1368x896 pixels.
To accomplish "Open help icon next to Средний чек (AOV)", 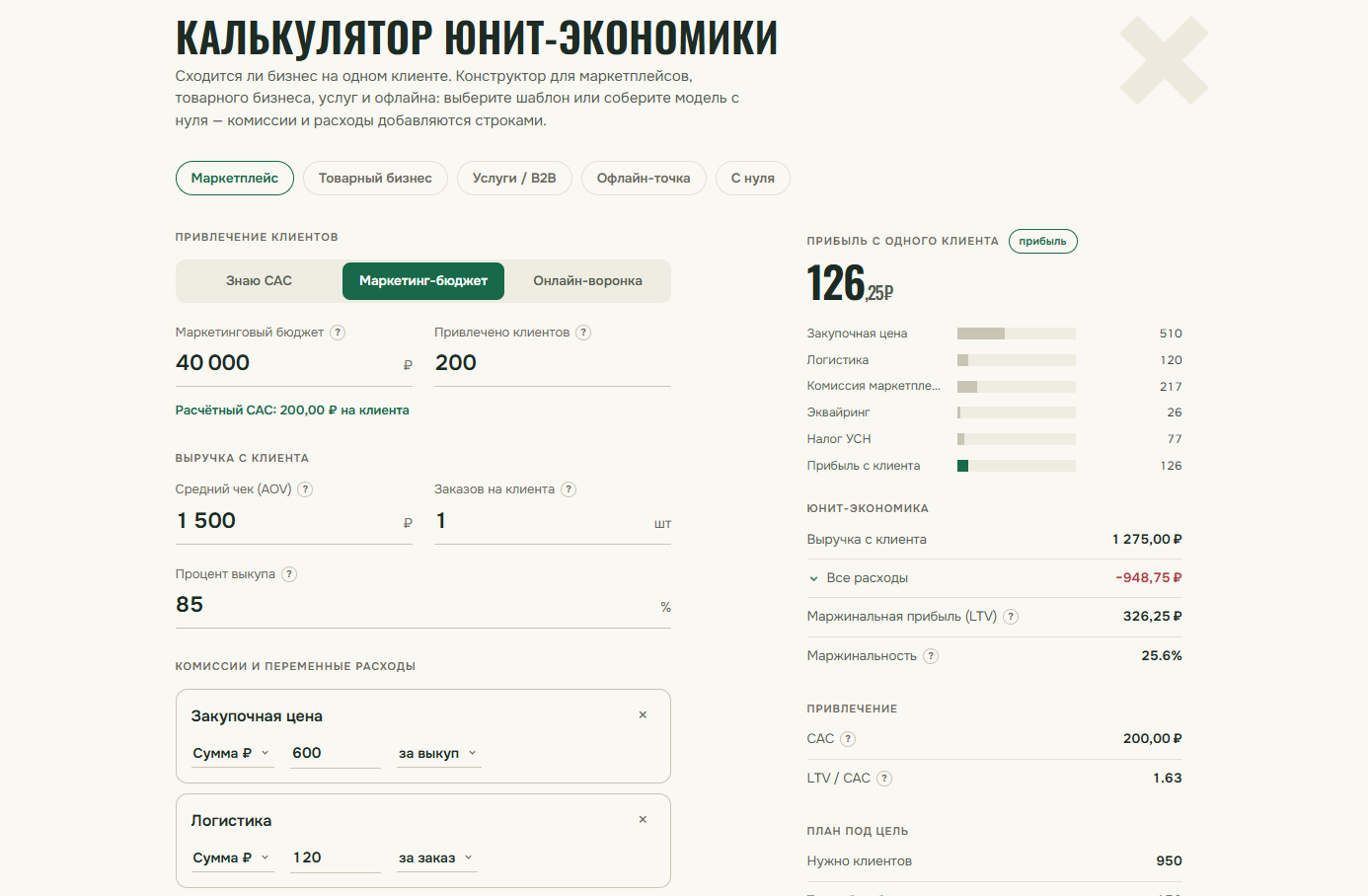I will (305, 489).
